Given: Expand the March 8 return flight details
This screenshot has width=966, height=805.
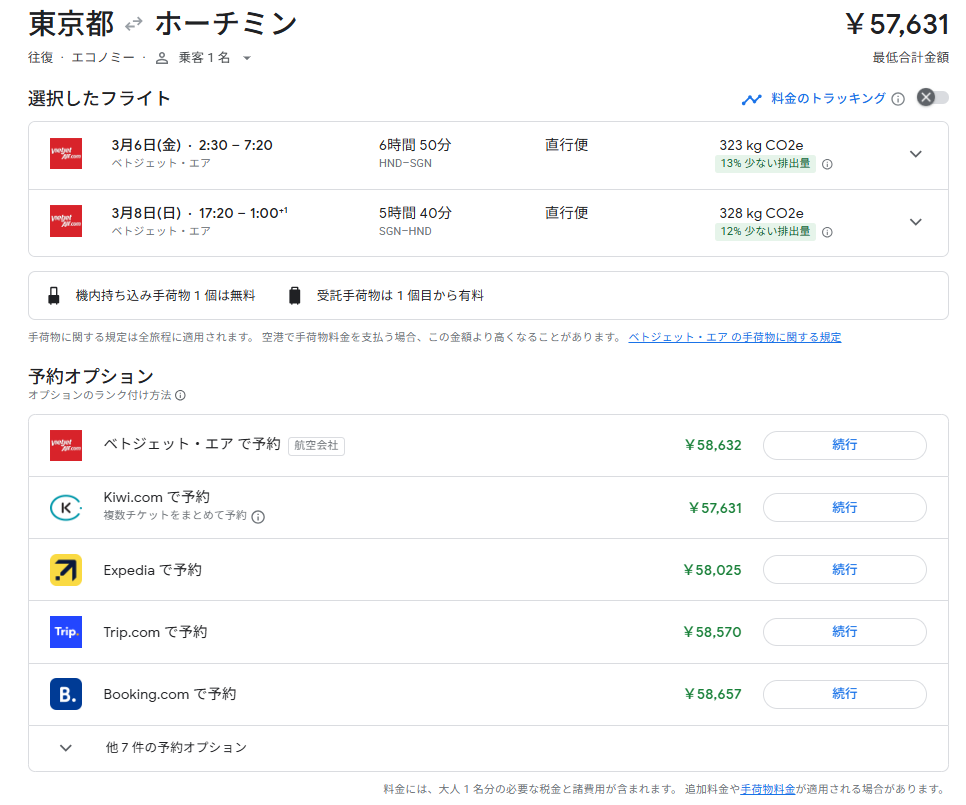Looking at the screenshot, I should [915, 222].
